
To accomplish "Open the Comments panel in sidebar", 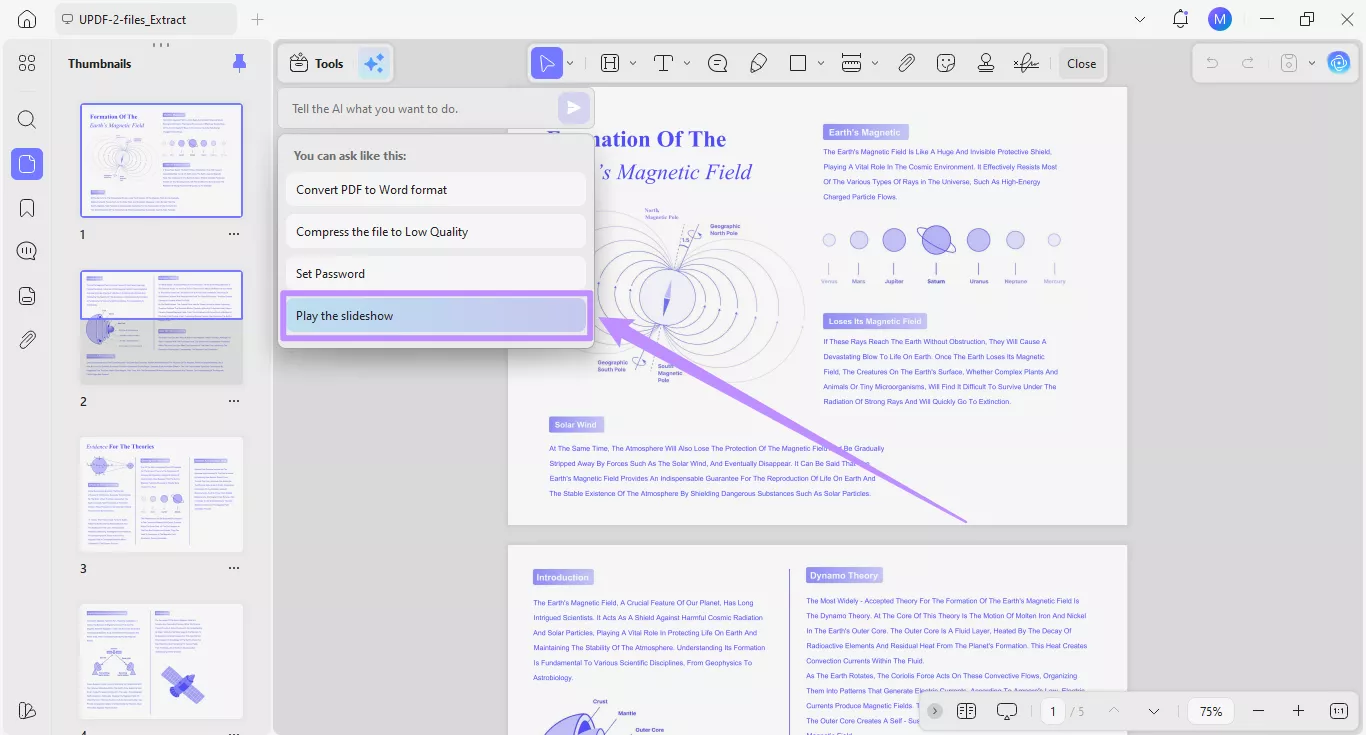I will pos(27,251).
